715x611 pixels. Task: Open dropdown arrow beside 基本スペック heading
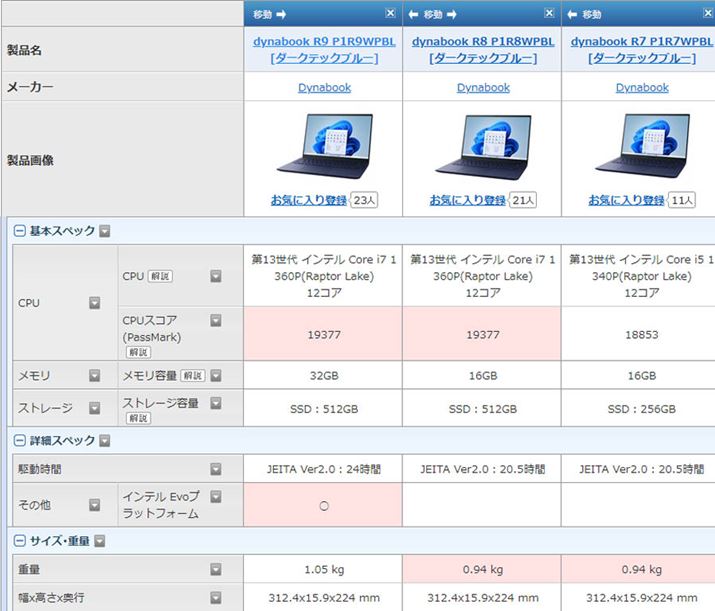coord(105,231)
